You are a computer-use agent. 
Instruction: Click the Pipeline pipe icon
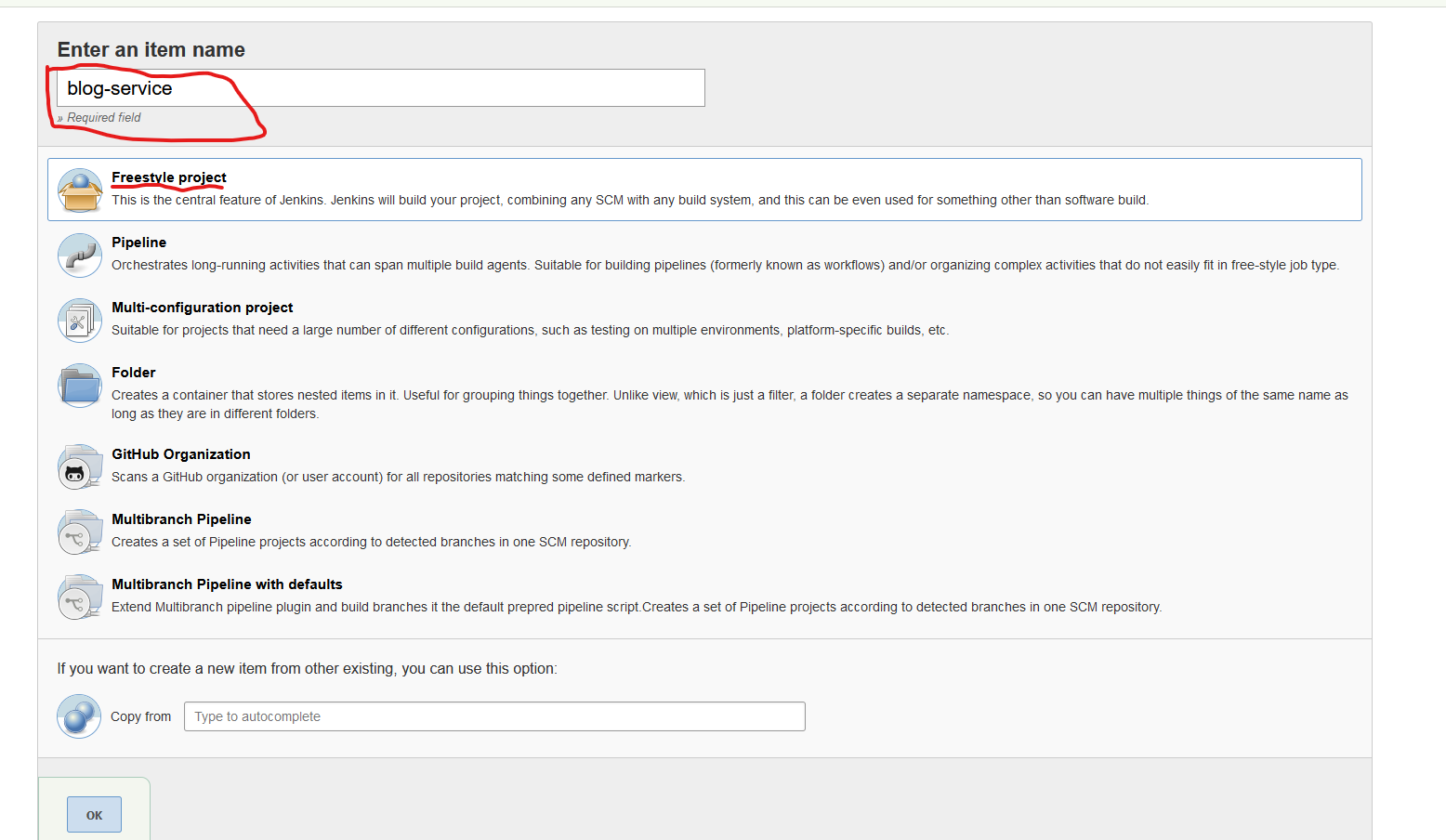[x=80, y=256]
